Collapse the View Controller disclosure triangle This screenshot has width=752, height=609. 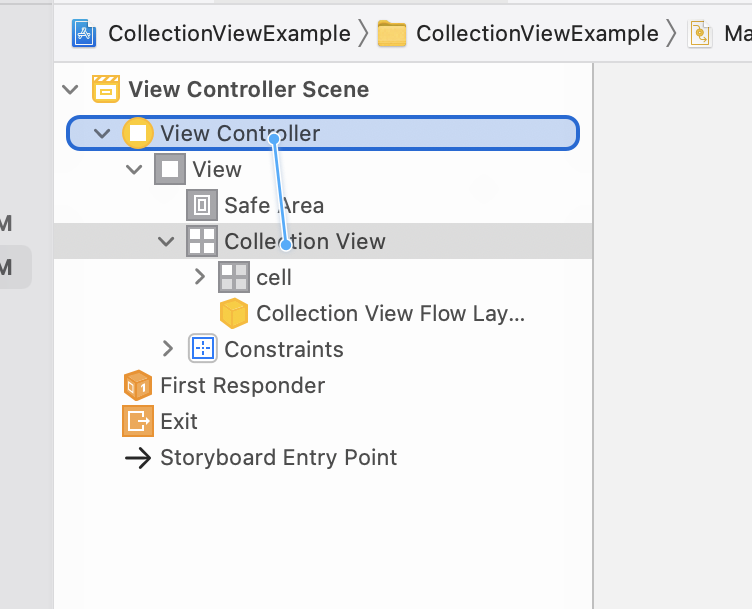click(102, 133)
